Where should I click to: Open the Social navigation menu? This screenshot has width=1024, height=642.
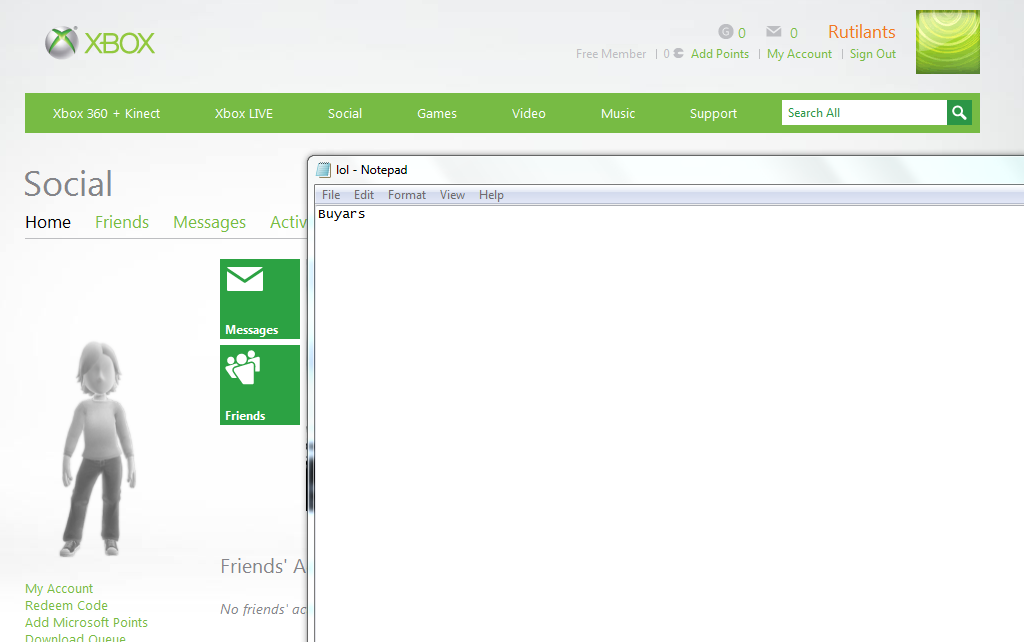click(345, 113)
